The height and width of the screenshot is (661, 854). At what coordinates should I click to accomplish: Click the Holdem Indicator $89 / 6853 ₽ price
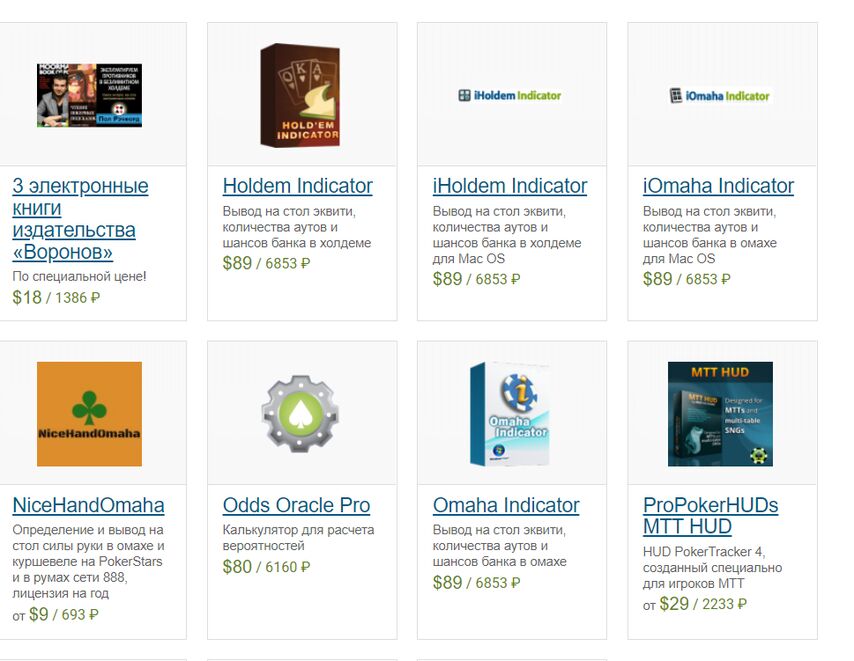point(266,263)
